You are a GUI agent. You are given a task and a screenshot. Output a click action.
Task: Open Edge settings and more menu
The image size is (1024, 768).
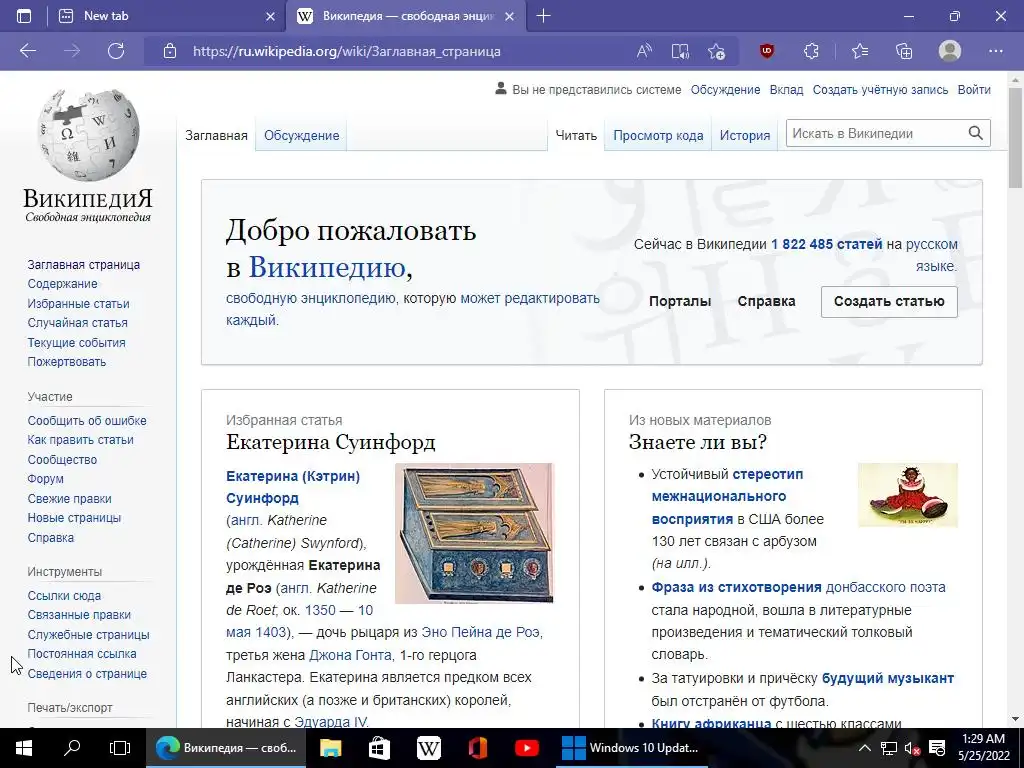pyautogui.click(x=996, y=51)
